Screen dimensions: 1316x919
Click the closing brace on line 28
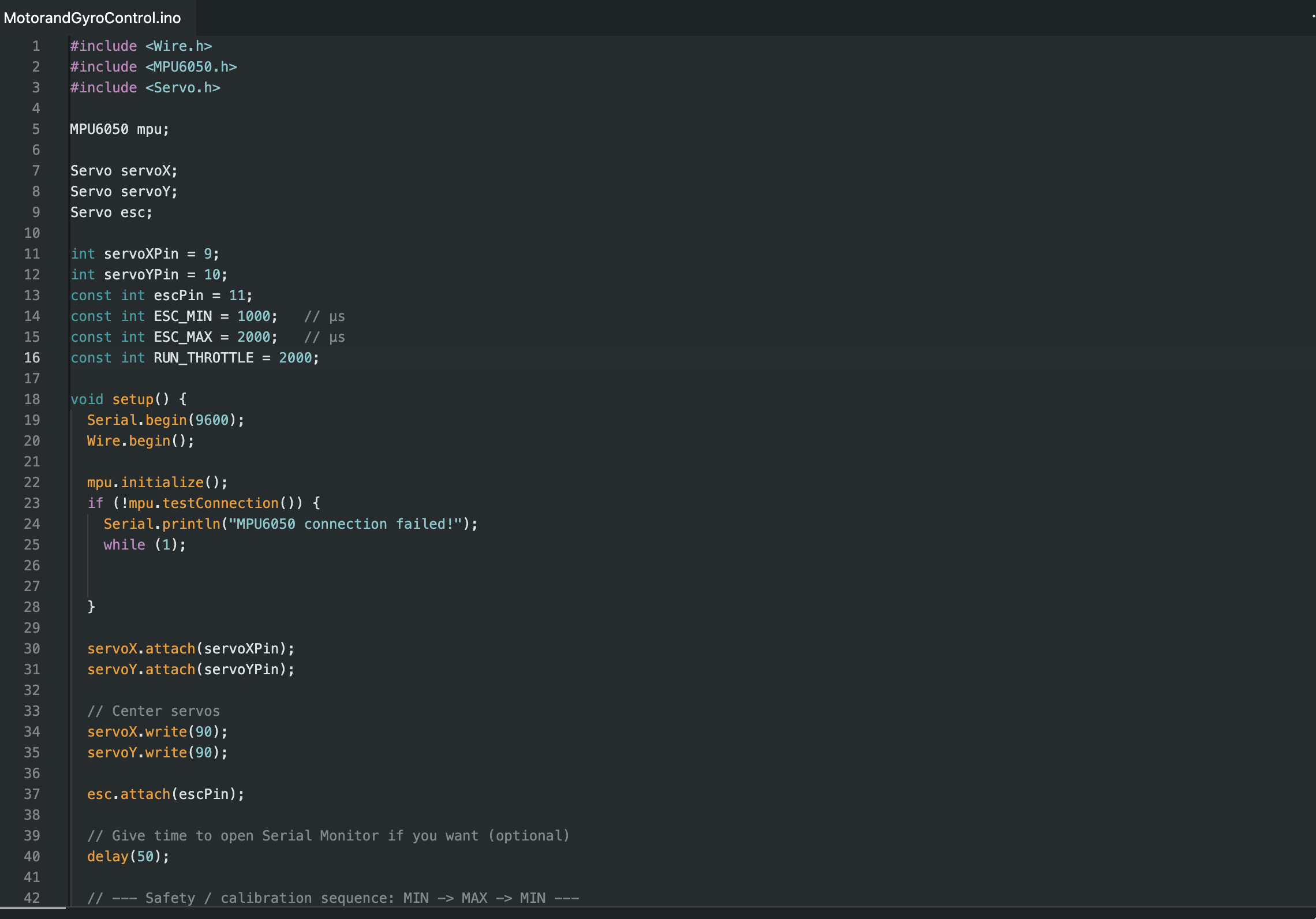(91, 607)
